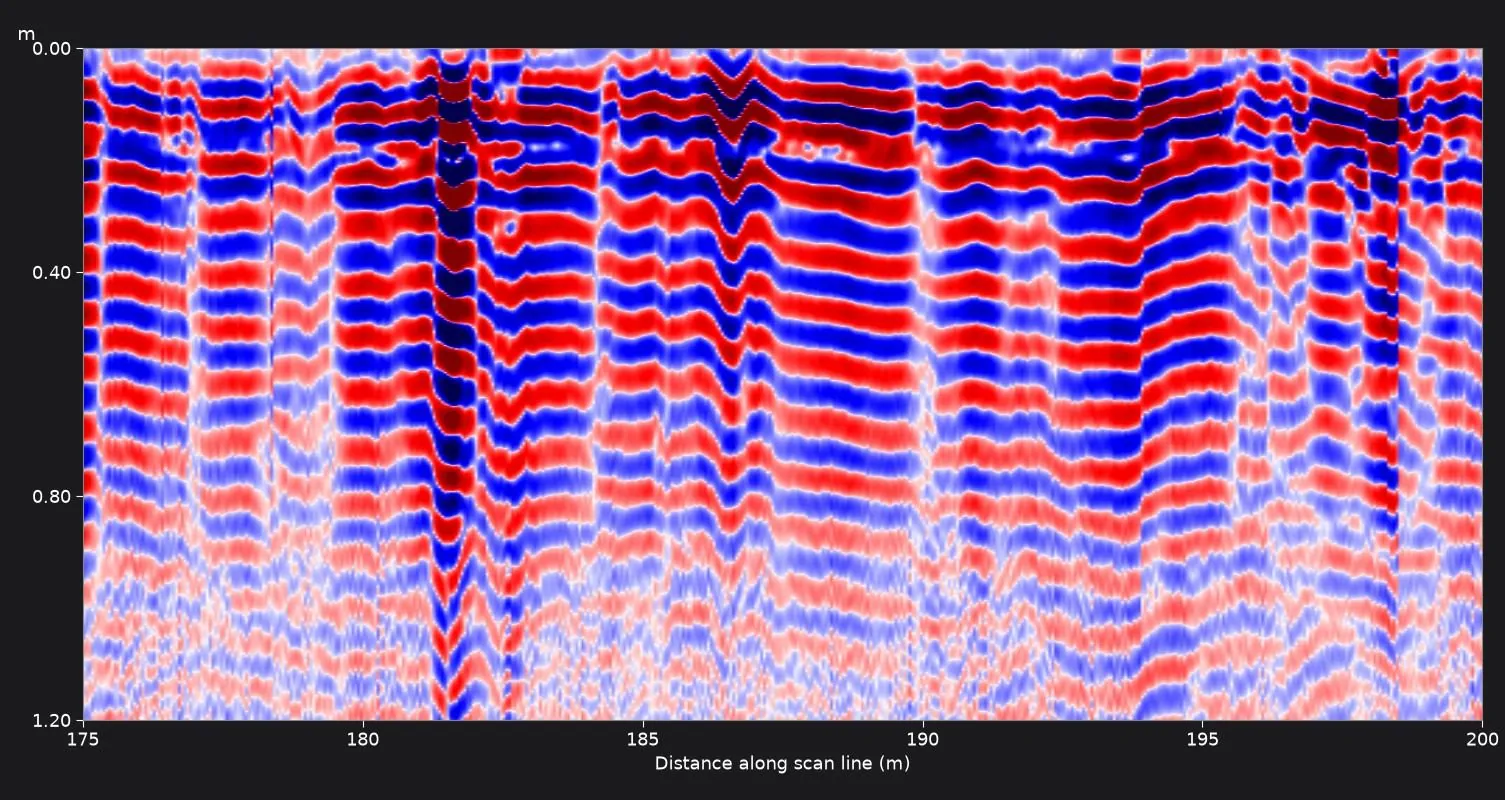Click the depth tick label 0.80
The image size is (1505, 800).
pyautogui.click(x=53, y=496)
